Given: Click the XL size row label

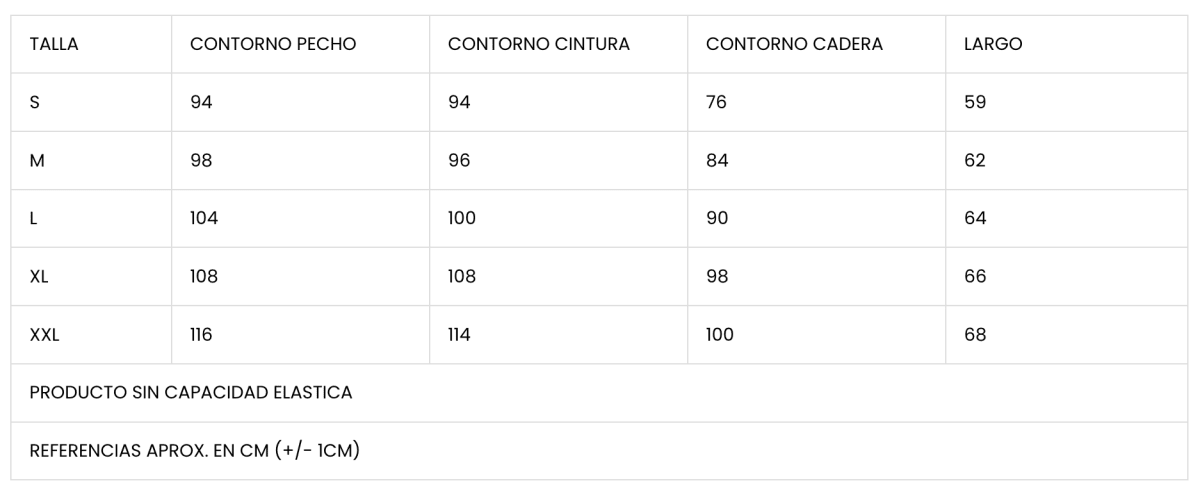Looking at the screenshot, I should click(x=39, y=276).
